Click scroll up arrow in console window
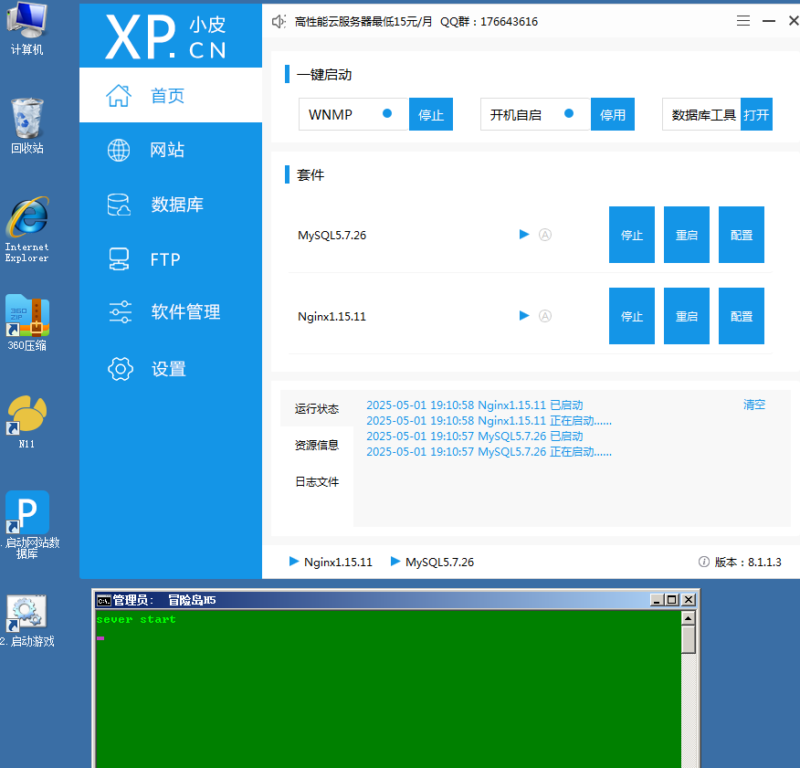The width and height of the screenshot is (800, 768). pos(688,619)
